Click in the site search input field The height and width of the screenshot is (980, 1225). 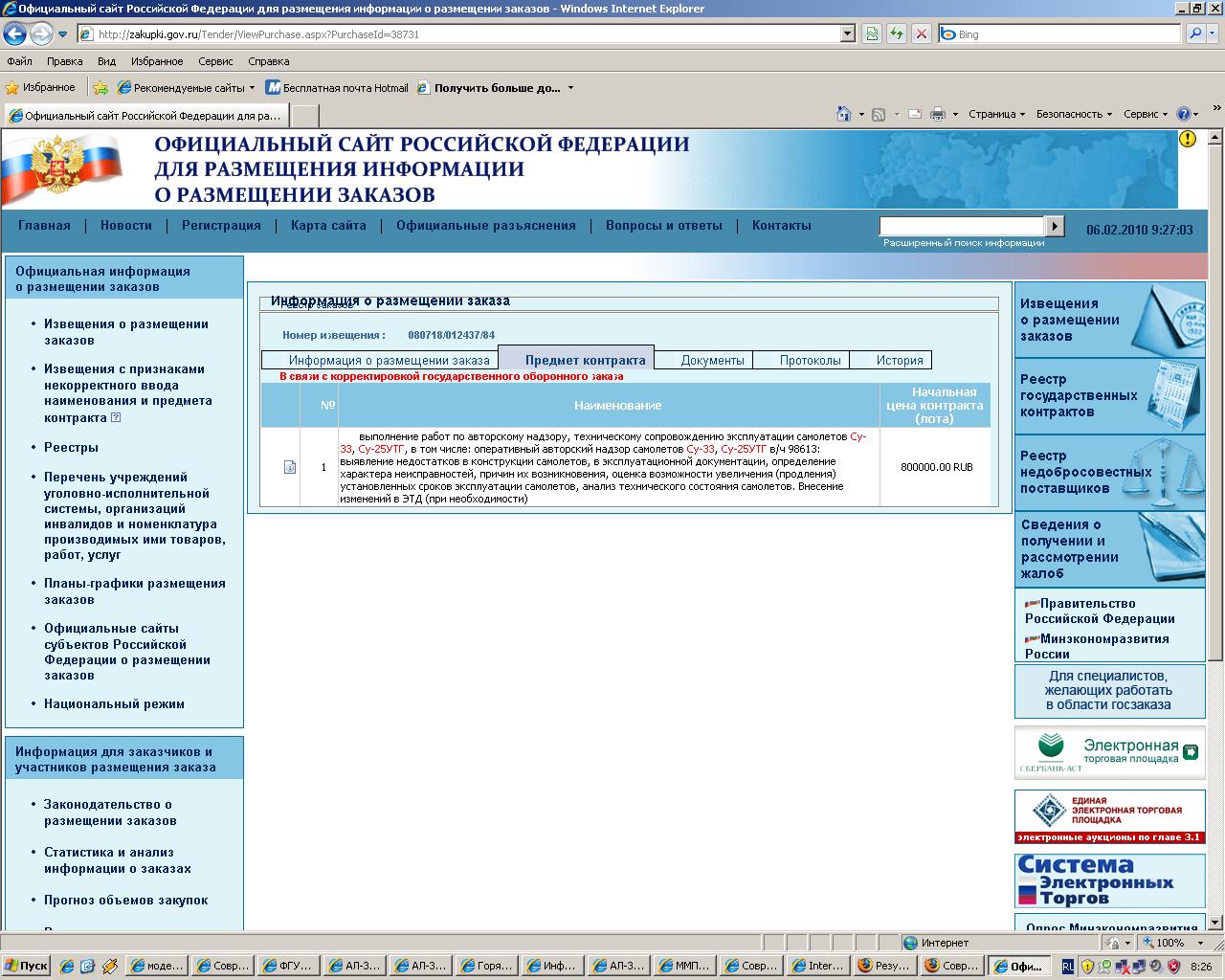962,226
